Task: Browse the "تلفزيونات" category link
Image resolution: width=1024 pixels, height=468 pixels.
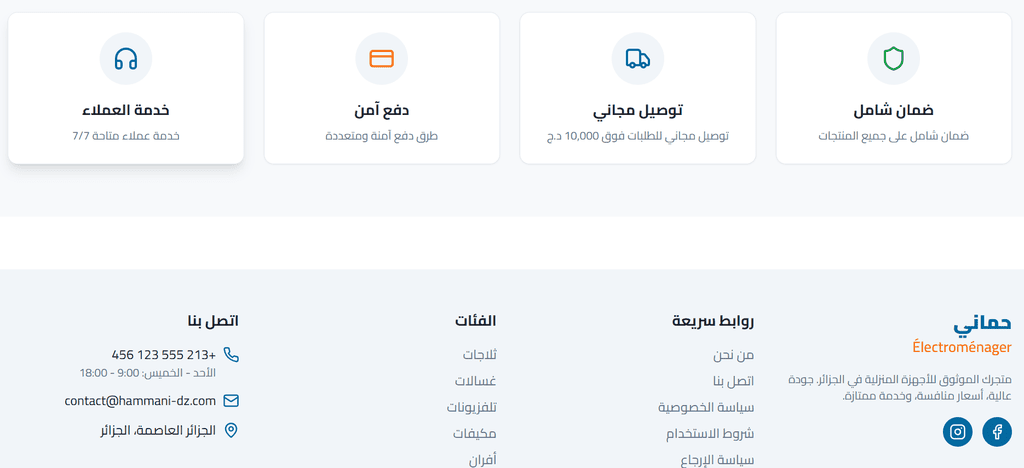Action: pos(471,408)
